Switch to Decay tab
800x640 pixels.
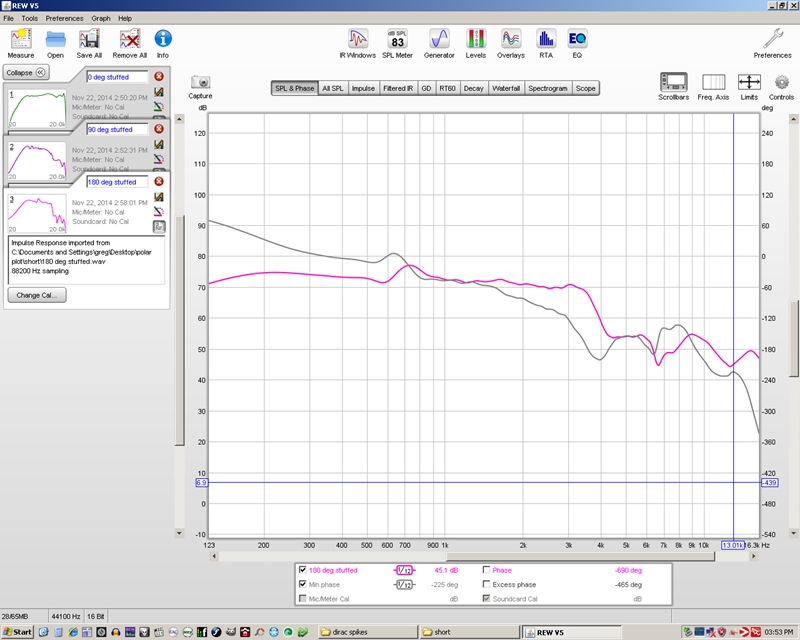click(473, 88)
